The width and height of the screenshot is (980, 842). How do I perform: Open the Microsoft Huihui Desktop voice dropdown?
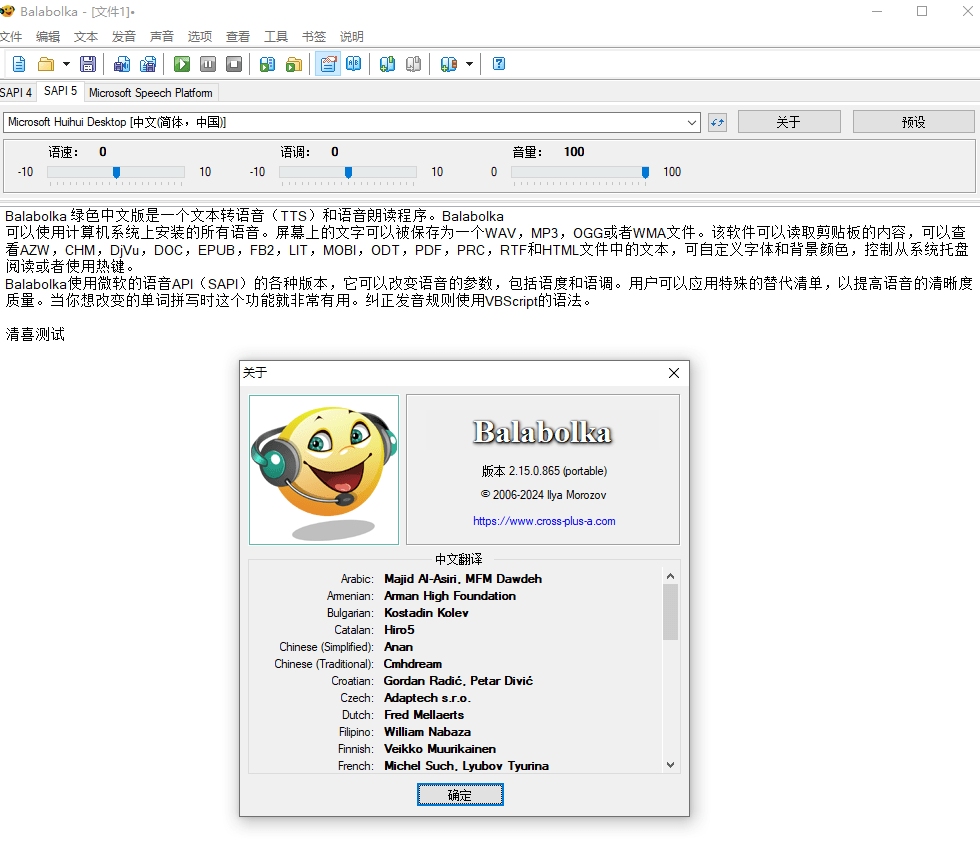(351, 123)
